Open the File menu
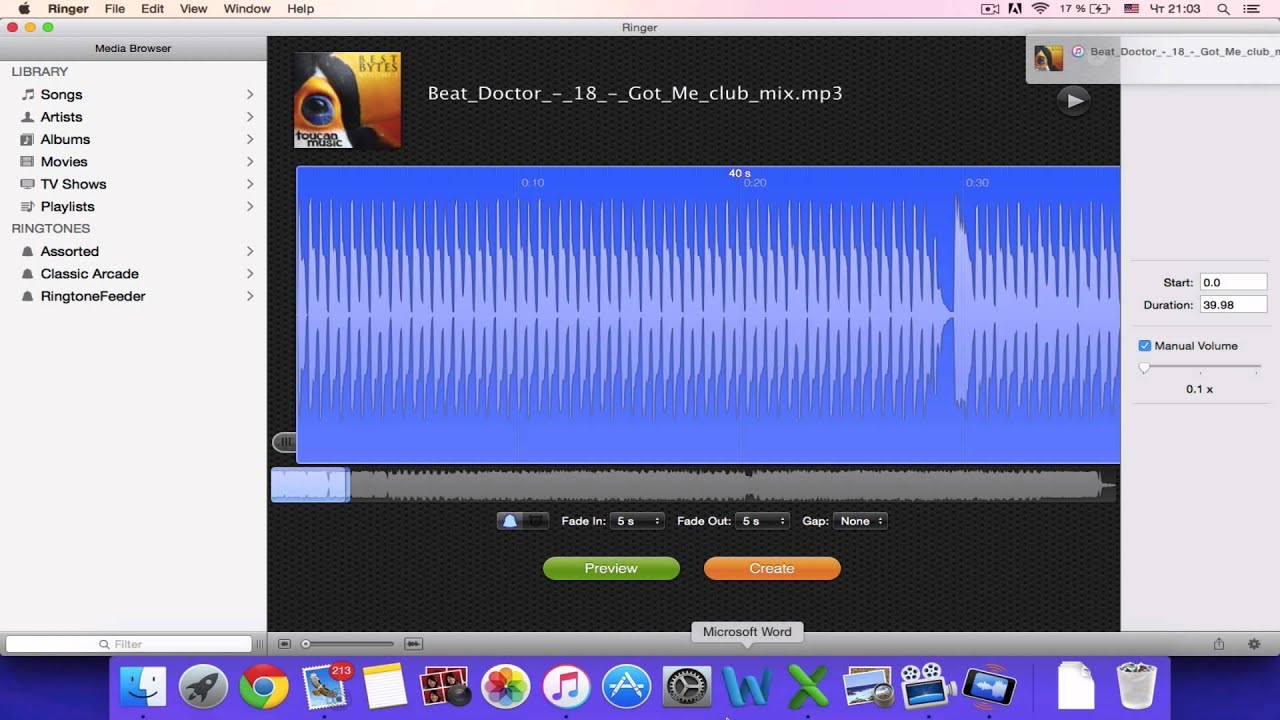 point(115,9)
